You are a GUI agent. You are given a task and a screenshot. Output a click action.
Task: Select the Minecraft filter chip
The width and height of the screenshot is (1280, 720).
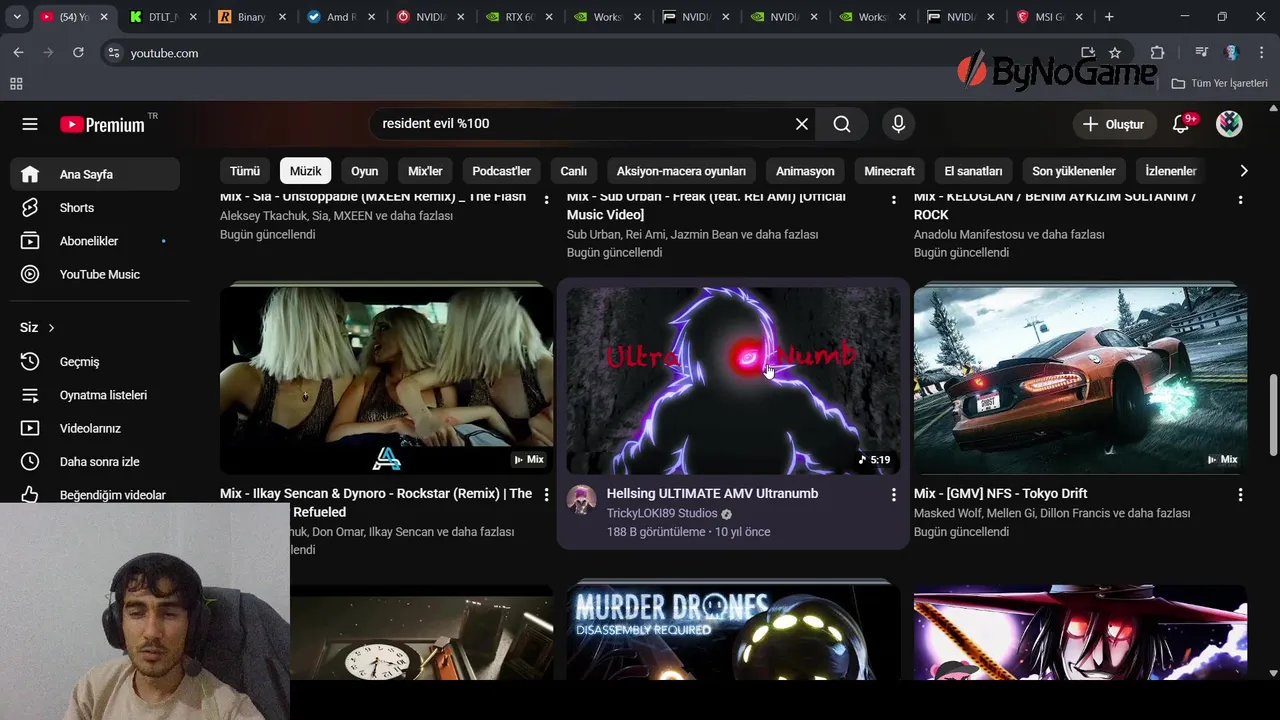click(x=889, y=171)
